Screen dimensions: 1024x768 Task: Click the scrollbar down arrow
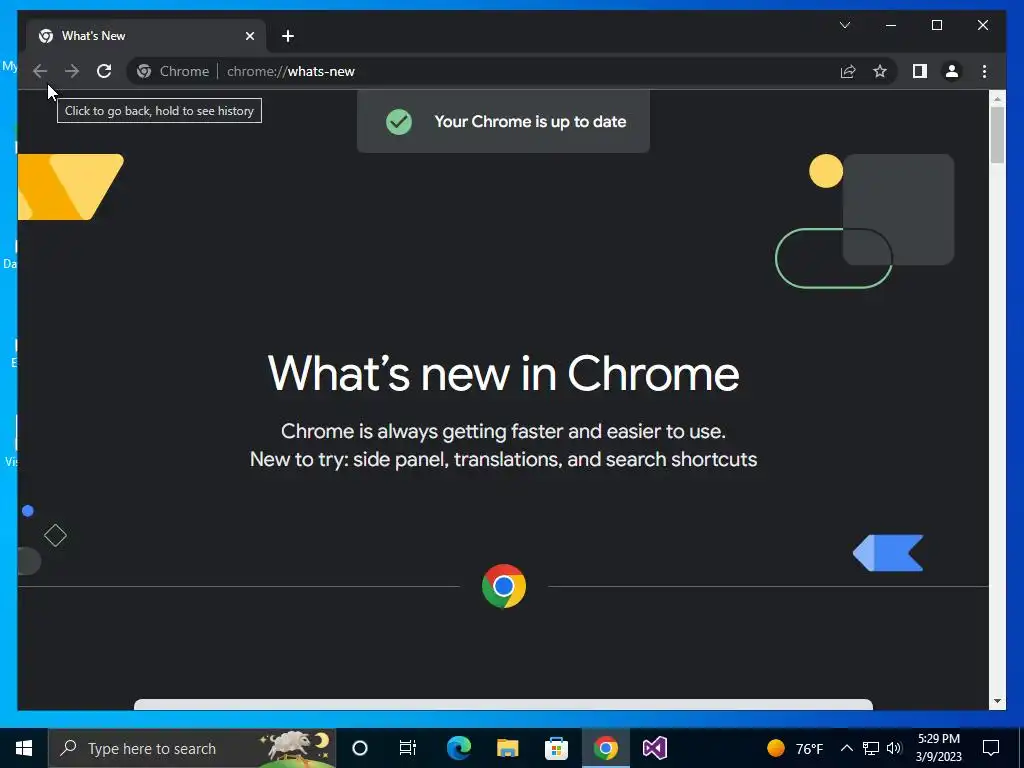[x=997, y=701]
